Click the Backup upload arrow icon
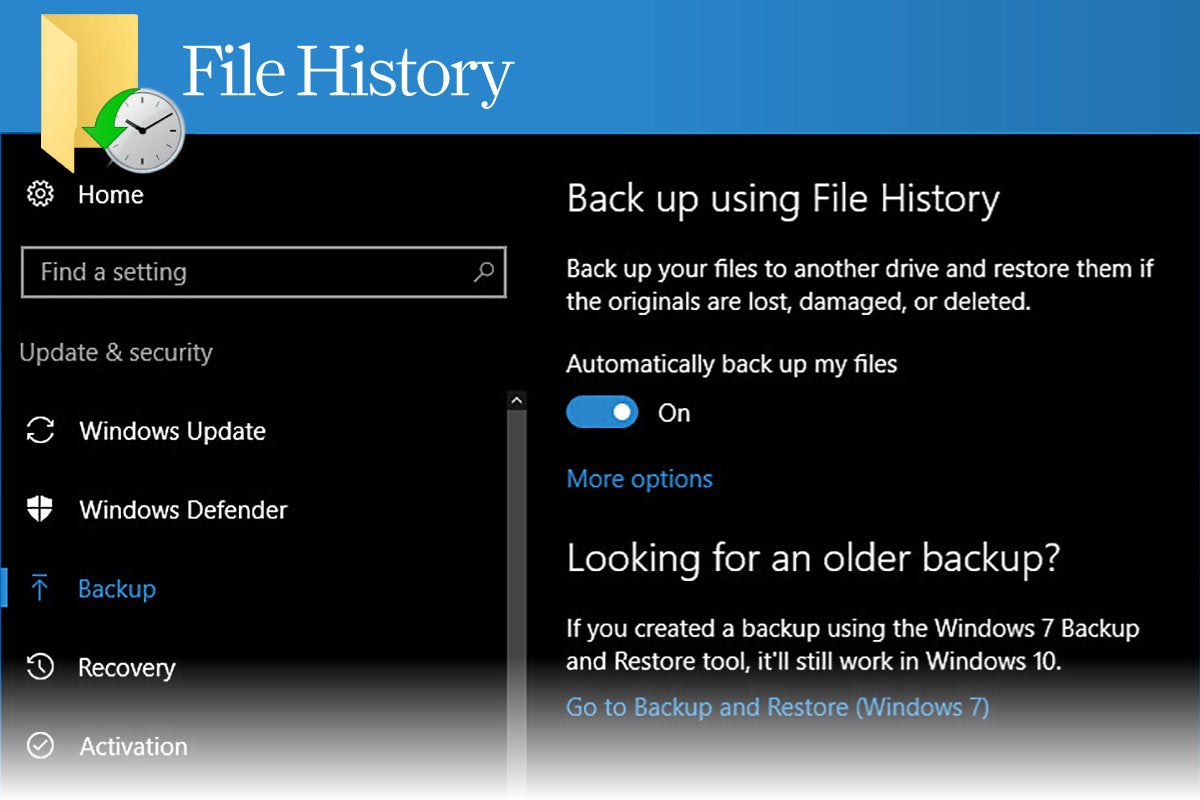Screen dimensions: 1200x800 (x=40, y=588)
